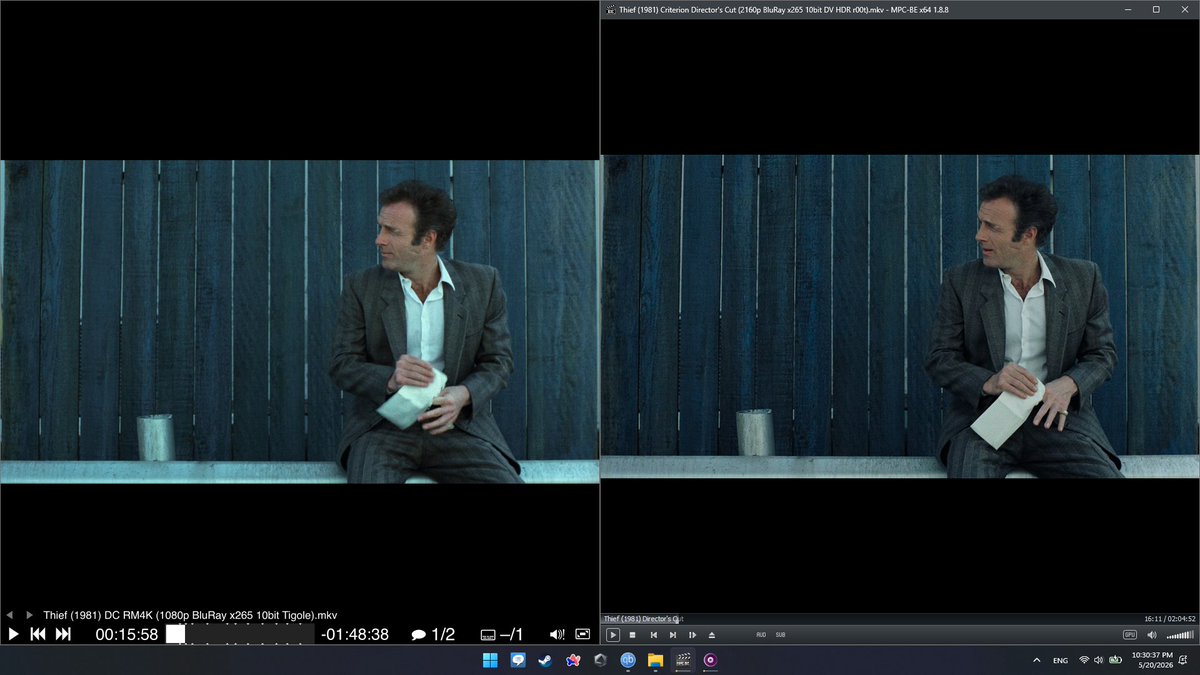Toggle the GPU decoding indicator

tap(1130, 634)
